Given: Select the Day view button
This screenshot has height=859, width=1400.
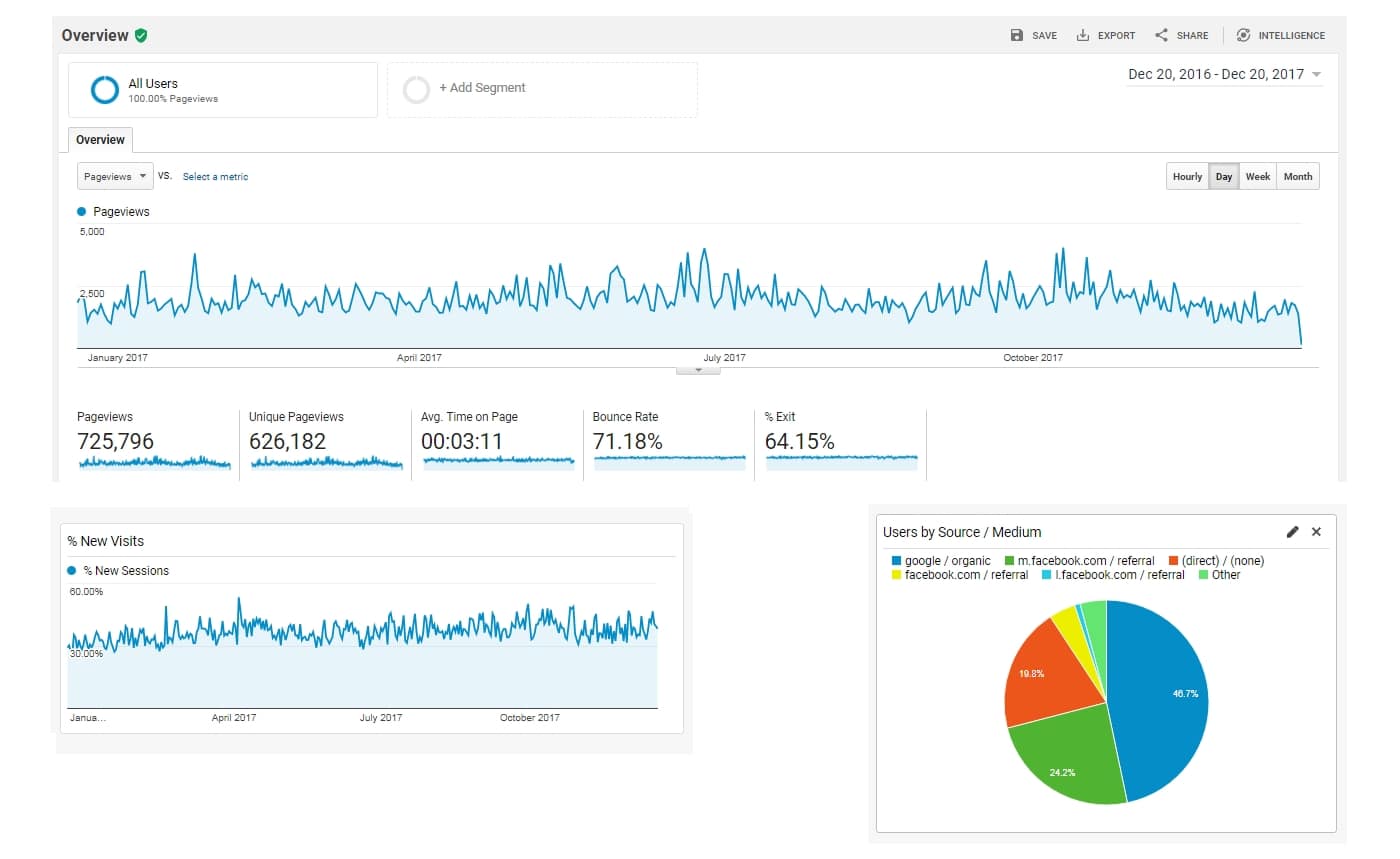Looking at the screenshot, I should pos(1224,177).
